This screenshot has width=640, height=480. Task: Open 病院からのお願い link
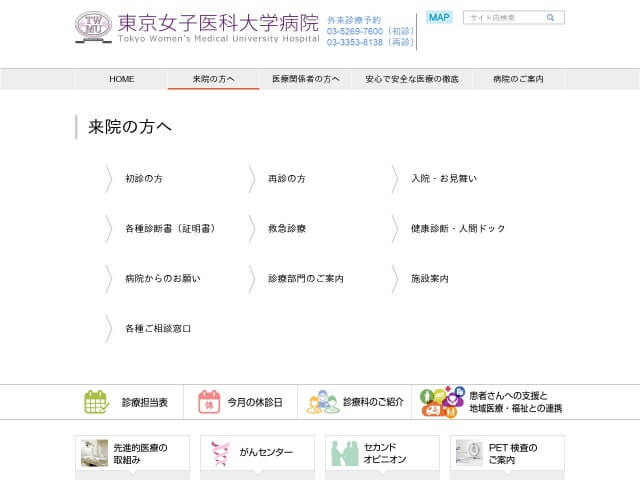point(163,278)
